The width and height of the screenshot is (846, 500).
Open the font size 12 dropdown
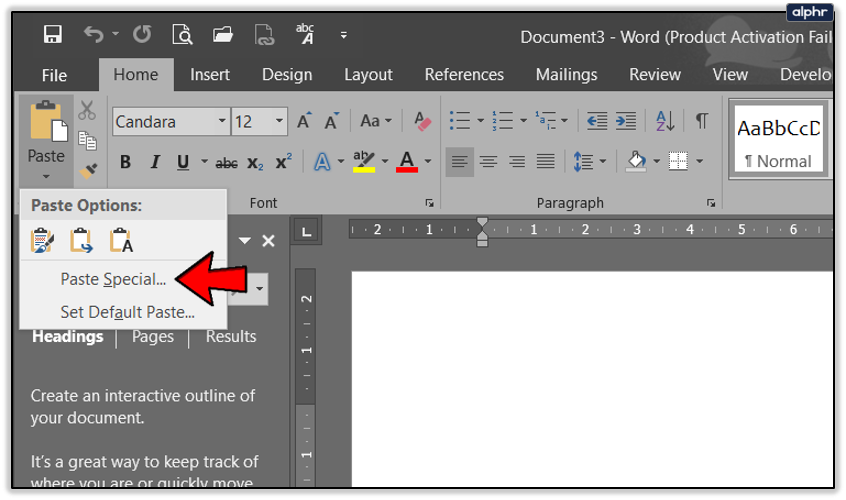point(279,120)
